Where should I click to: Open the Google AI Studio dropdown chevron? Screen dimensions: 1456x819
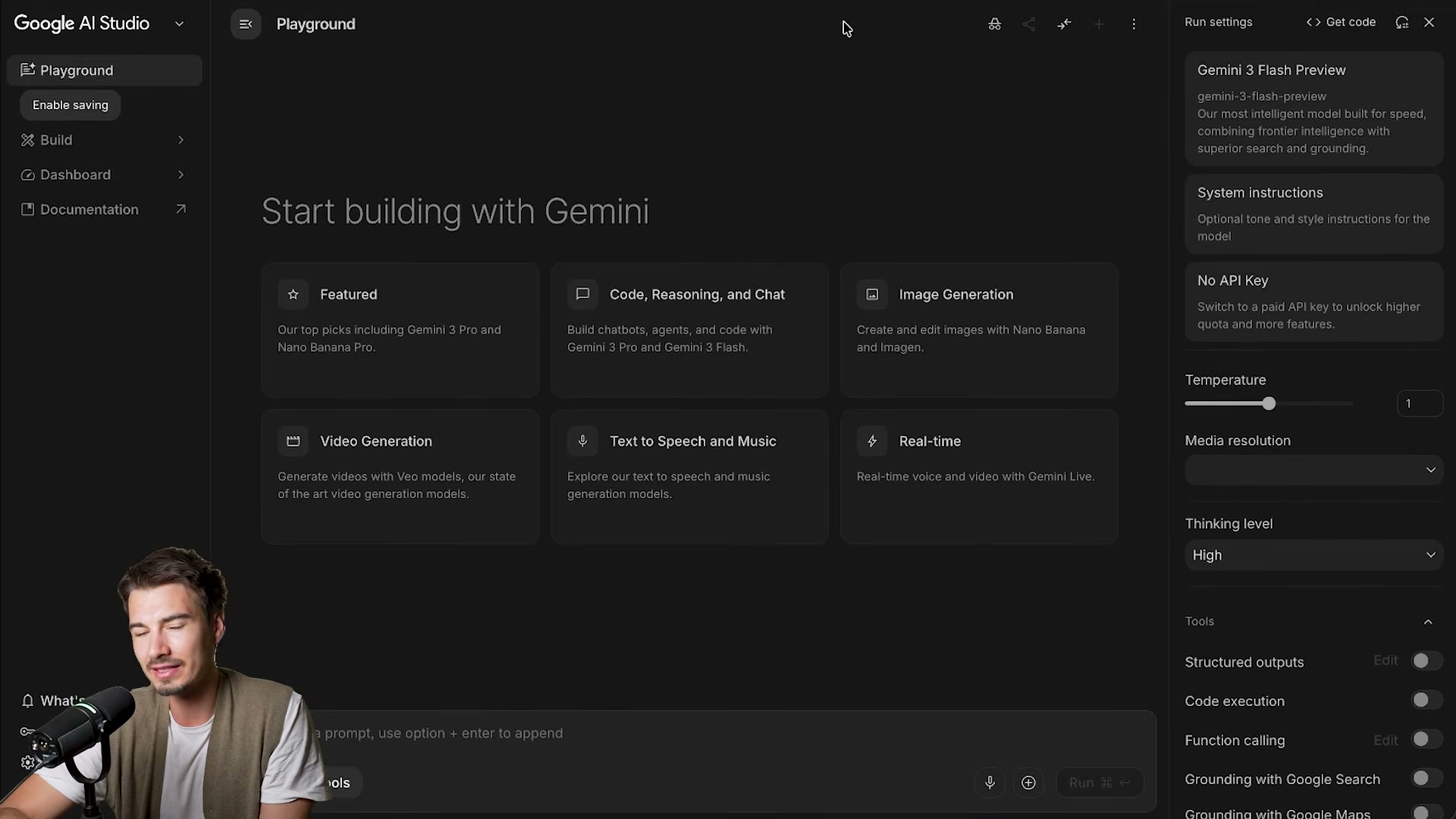179,24
